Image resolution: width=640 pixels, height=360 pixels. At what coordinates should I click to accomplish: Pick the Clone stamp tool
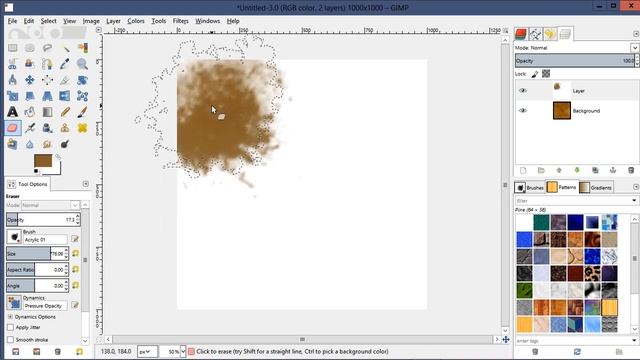click(65, 128)
